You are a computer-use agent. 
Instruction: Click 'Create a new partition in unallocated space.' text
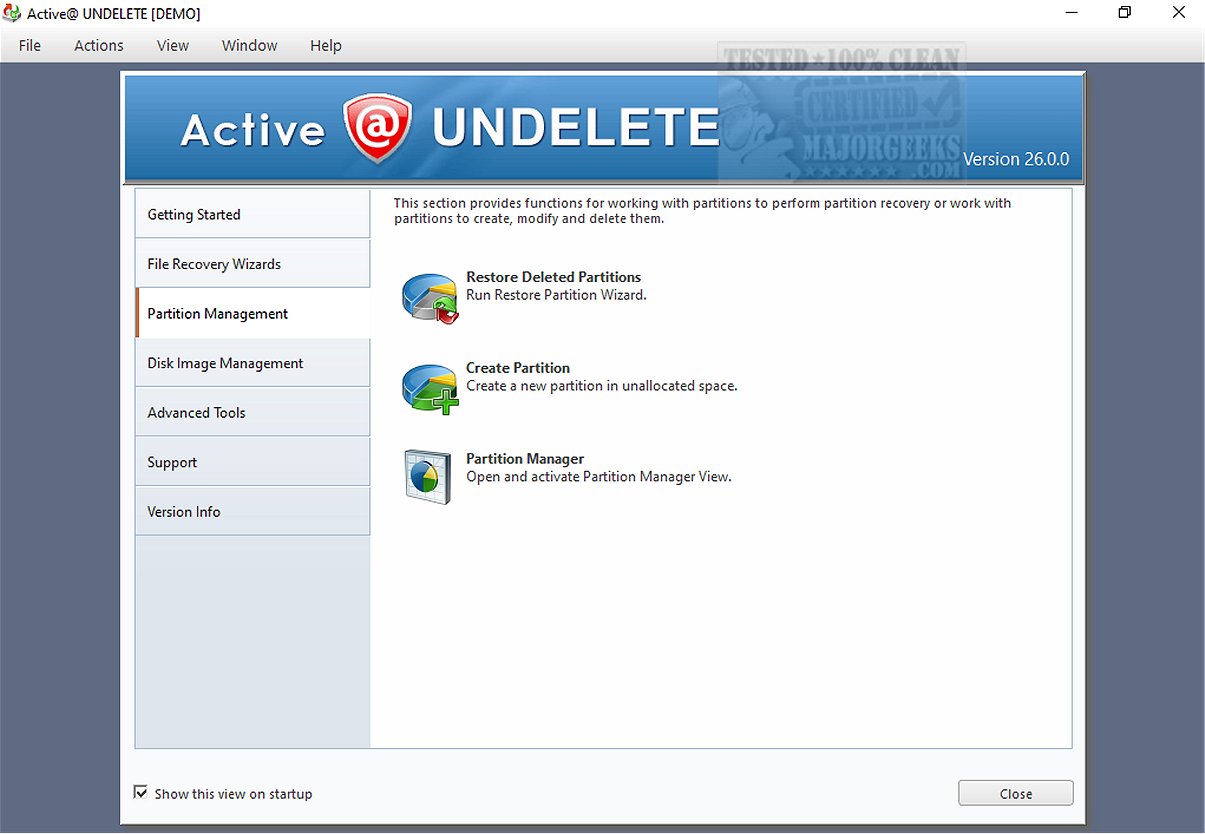click(x=602, y=386)
